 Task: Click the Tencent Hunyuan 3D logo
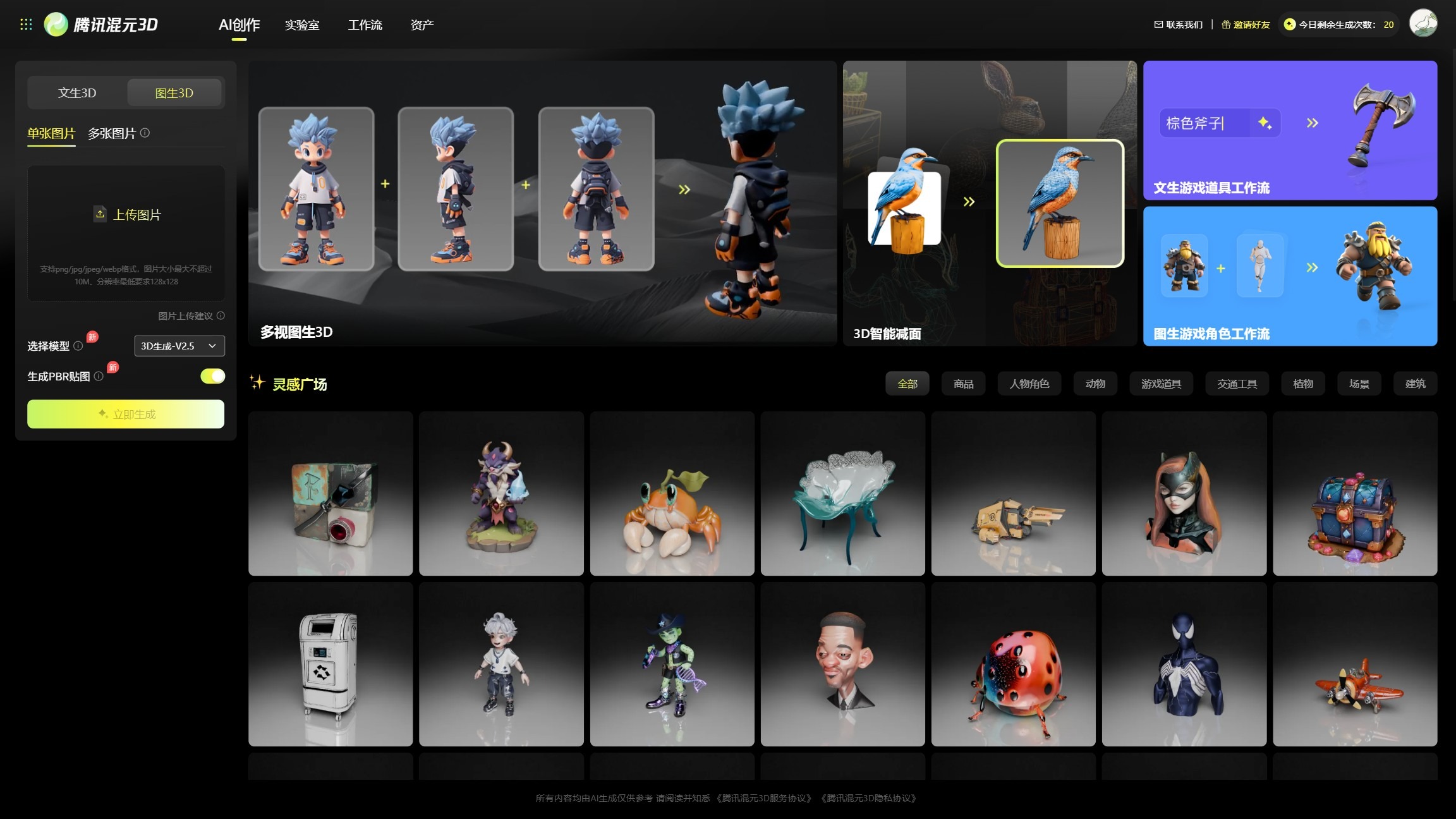point(101,25)
